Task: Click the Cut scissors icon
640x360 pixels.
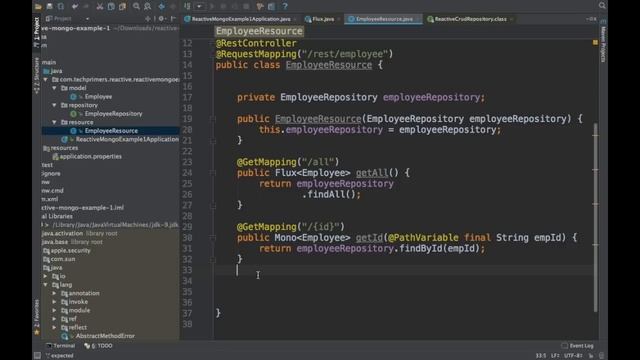Action: click(100, 6)
